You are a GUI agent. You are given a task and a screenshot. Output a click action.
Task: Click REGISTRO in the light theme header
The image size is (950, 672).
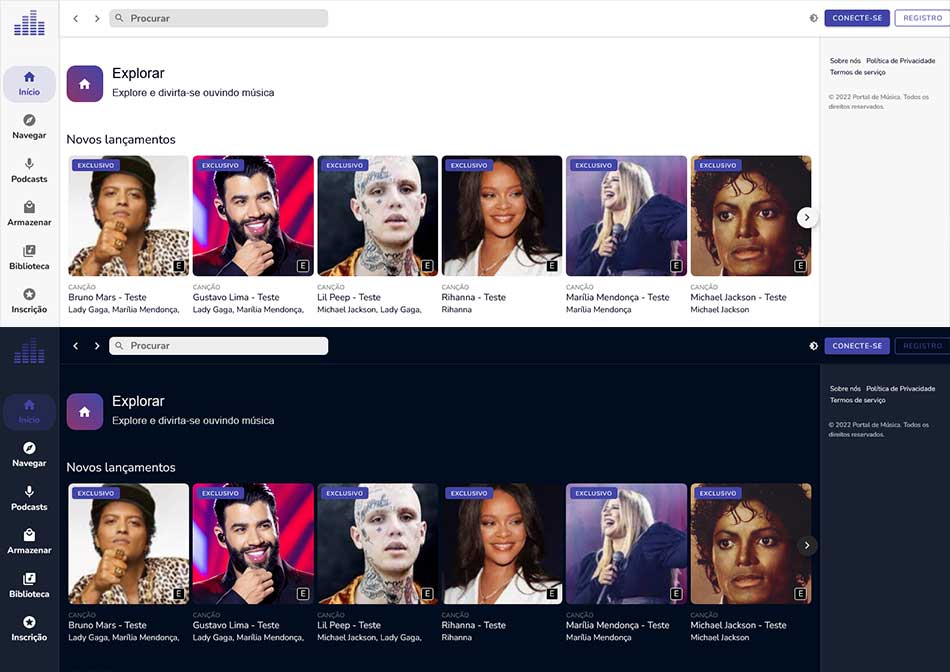[923, 18]
